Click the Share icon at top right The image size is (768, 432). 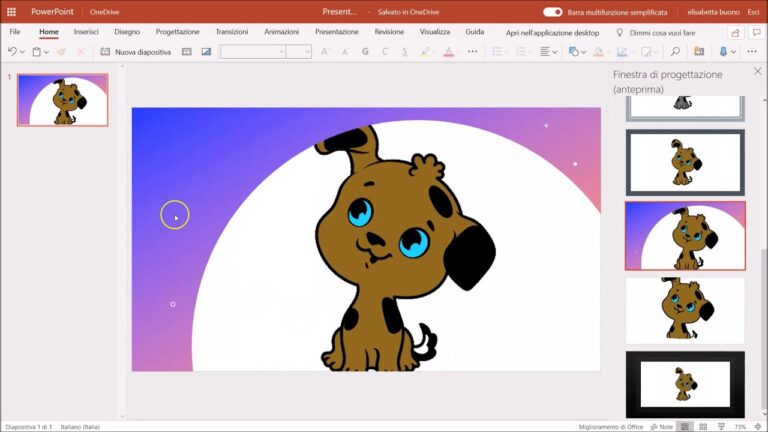[735, 33]
